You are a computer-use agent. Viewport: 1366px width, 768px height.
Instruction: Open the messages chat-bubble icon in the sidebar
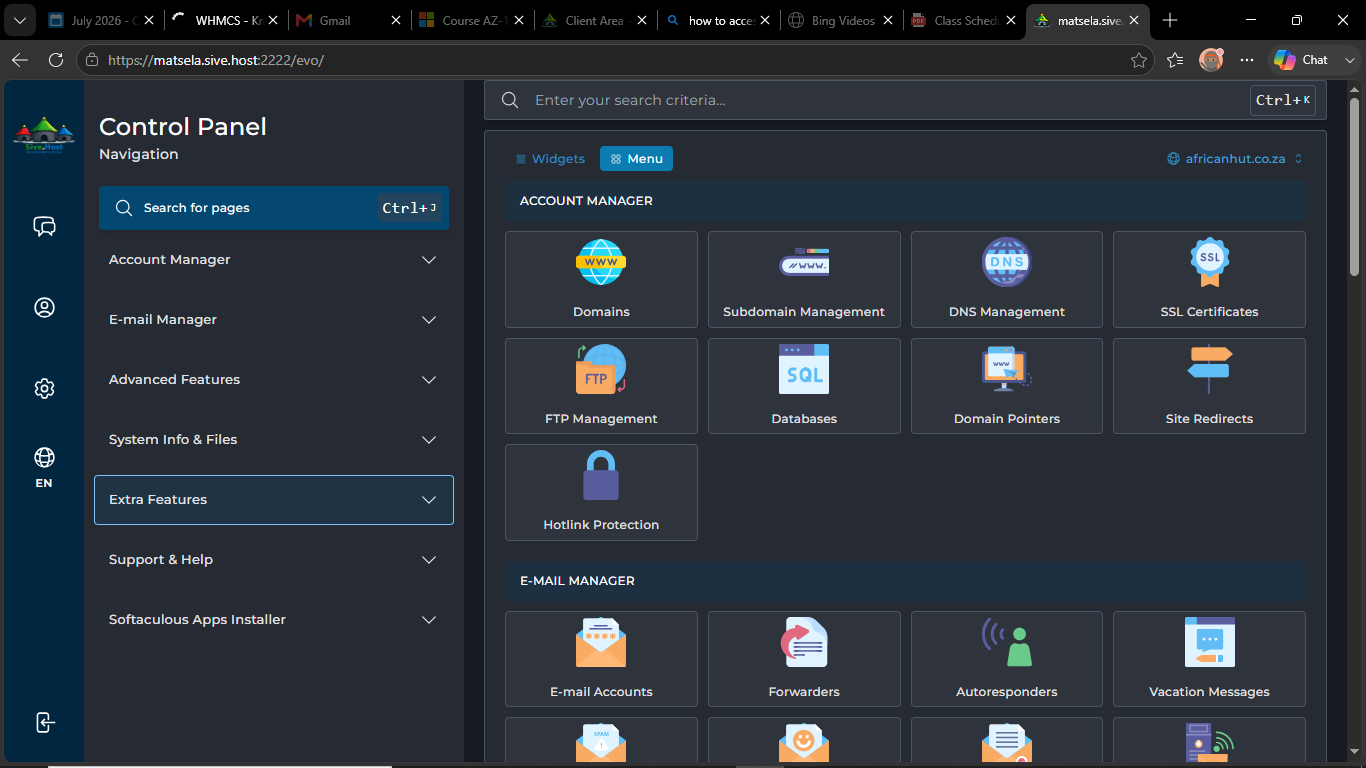click(x=44, y=226)
